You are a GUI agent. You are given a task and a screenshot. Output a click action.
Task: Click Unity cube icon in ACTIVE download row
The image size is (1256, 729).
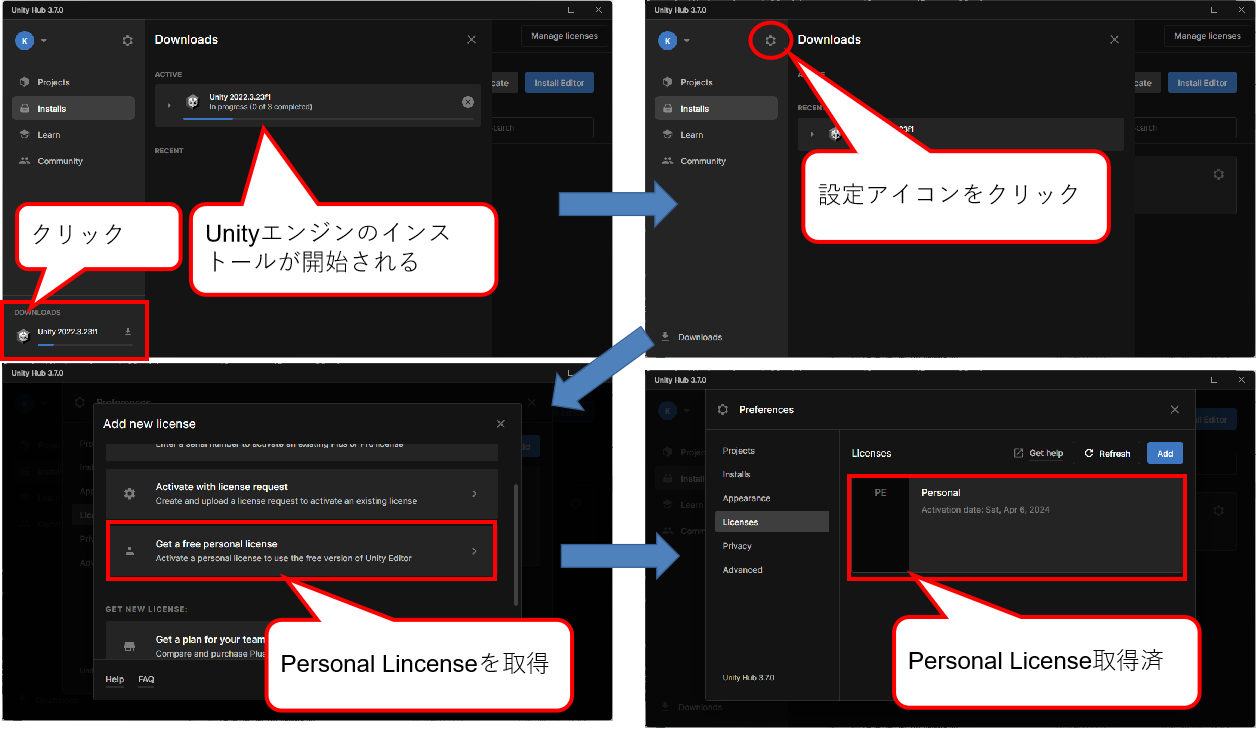pyautogui.click(x=192, y=102)
